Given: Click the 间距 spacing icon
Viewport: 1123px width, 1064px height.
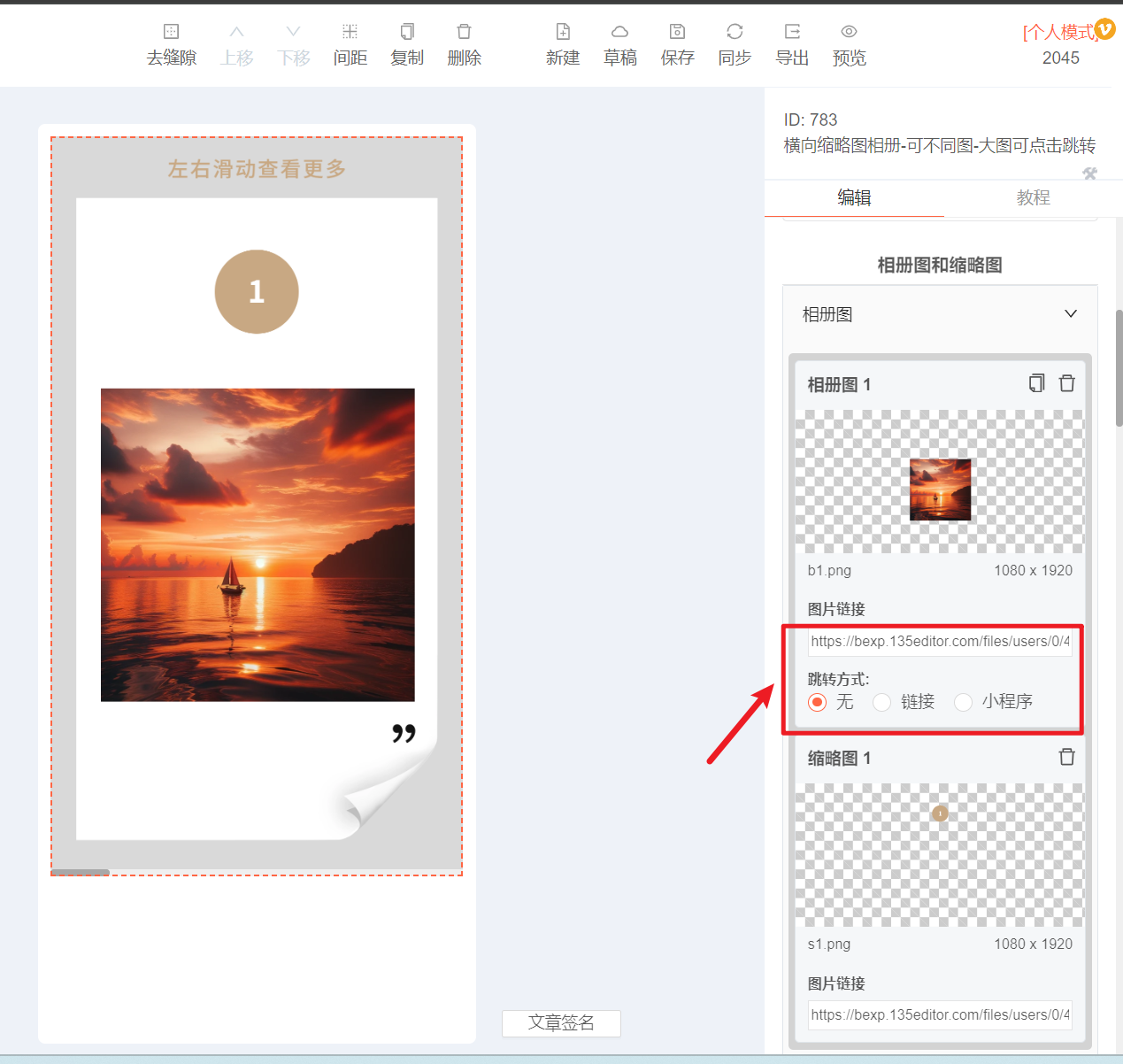Looking at the screenshot, I should click(350, 32).
